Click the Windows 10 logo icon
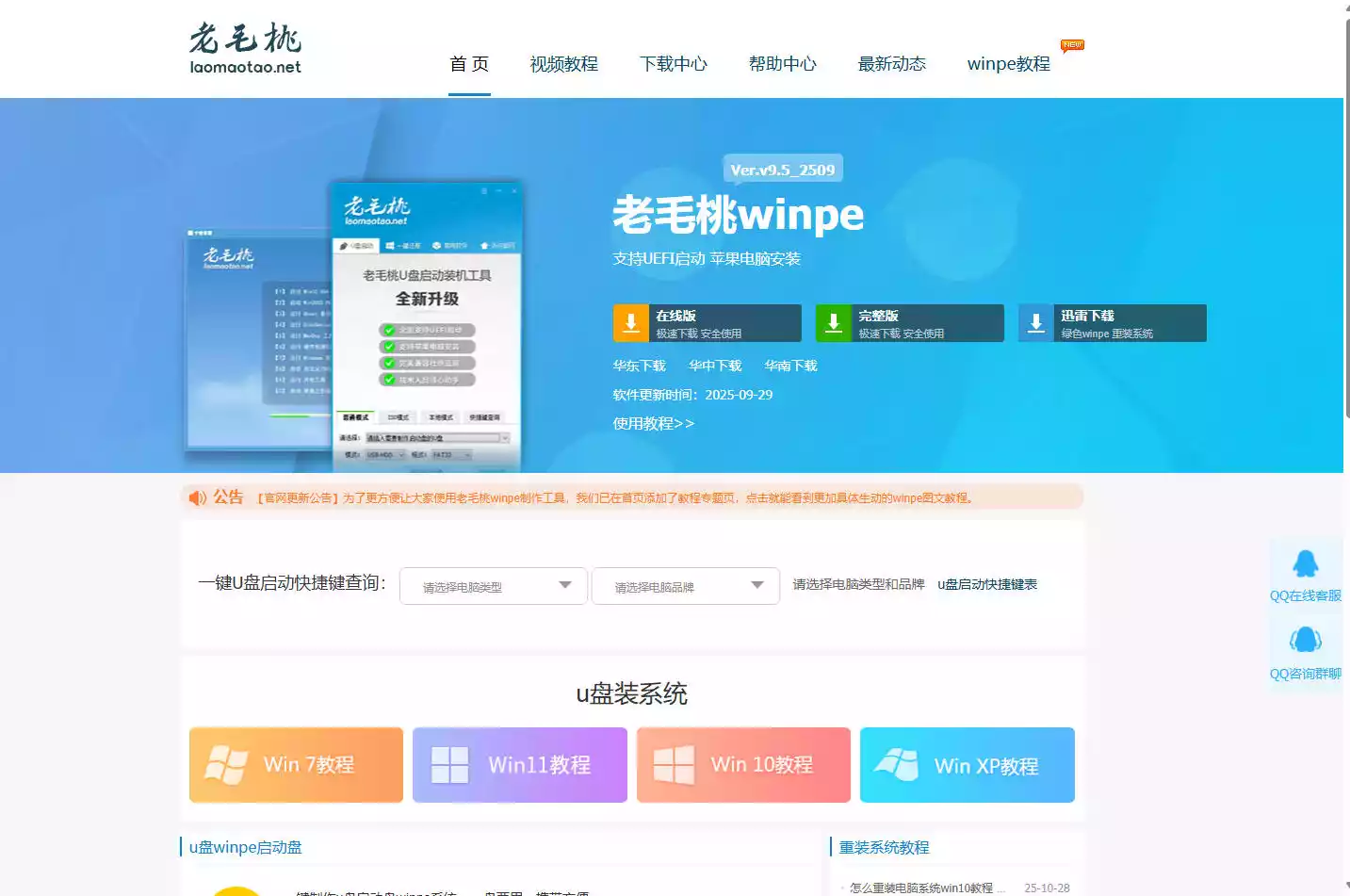 point(674,765)
